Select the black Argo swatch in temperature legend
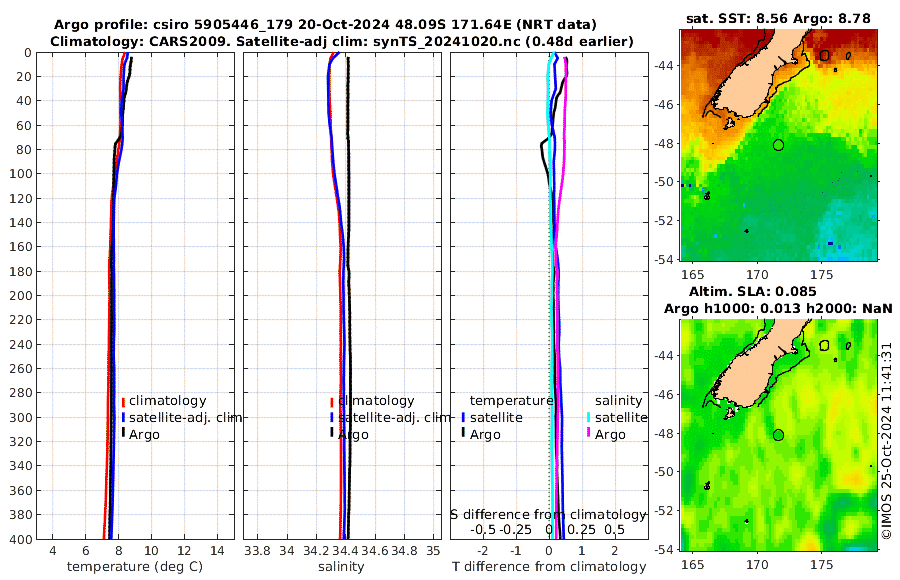900x580 pixels. [123, 433]
